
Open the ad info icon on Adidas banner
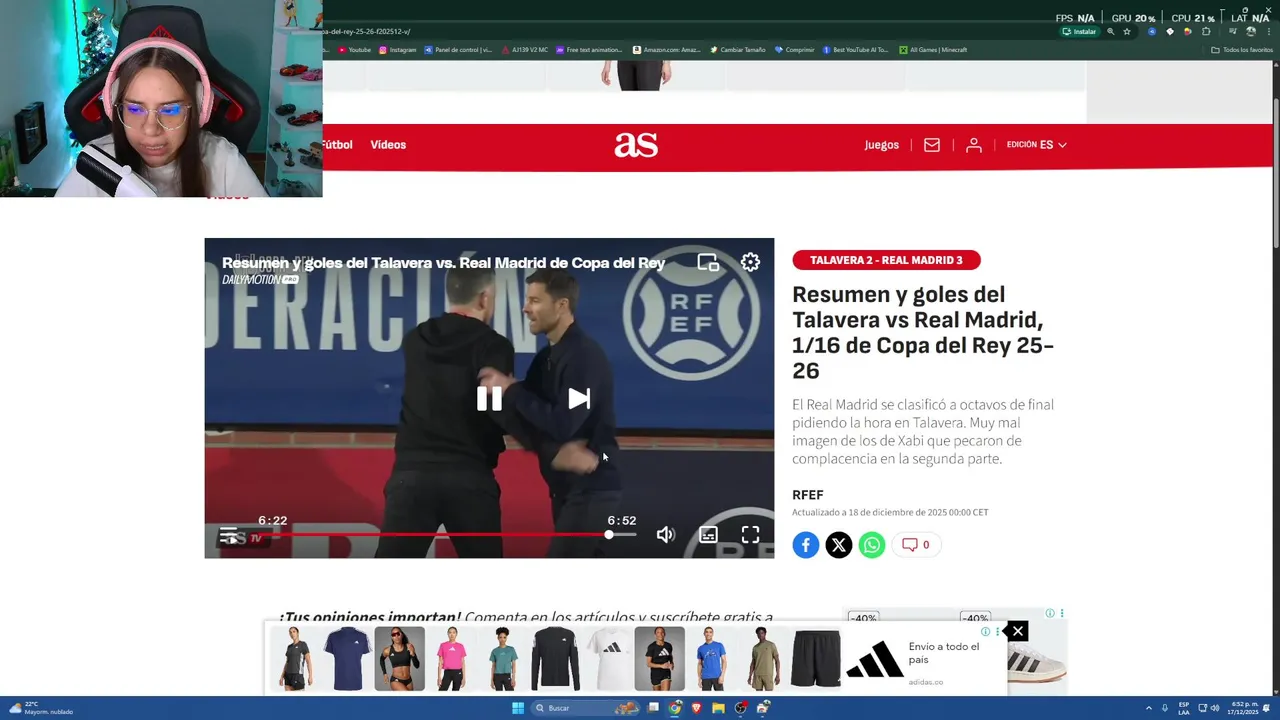pos(985,632)
